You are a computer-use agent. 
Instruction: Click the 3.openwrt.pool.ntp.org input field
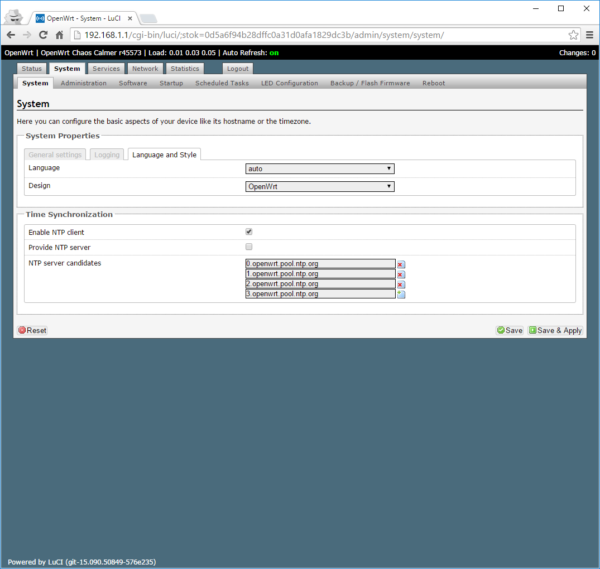(x=319, y=294)
